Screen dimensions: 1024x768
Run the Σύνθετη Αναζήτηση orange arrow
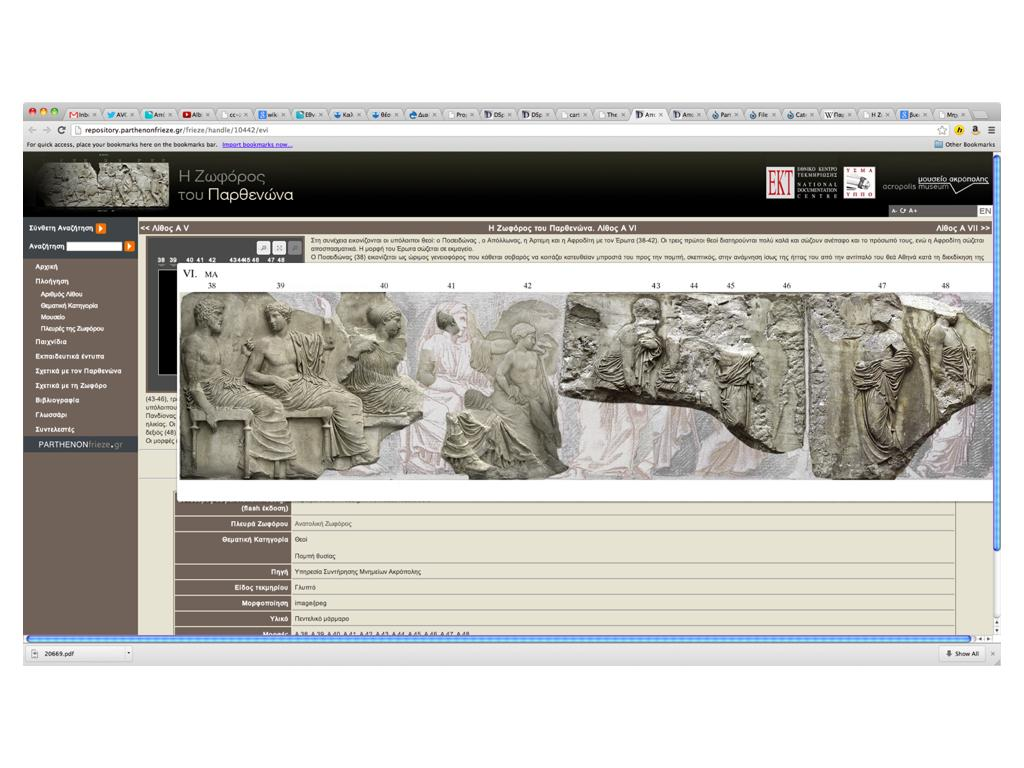(101, 228)
